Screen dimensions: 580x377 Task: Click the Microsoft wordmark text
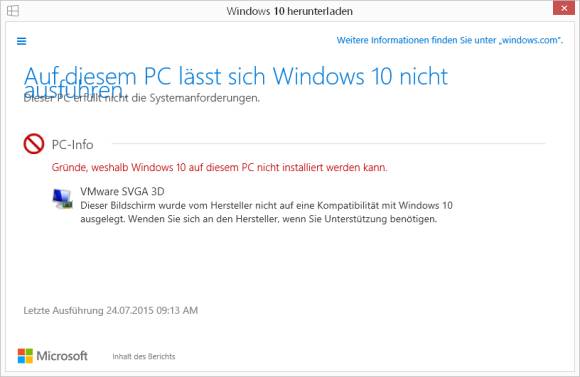(x=62, y=356)
